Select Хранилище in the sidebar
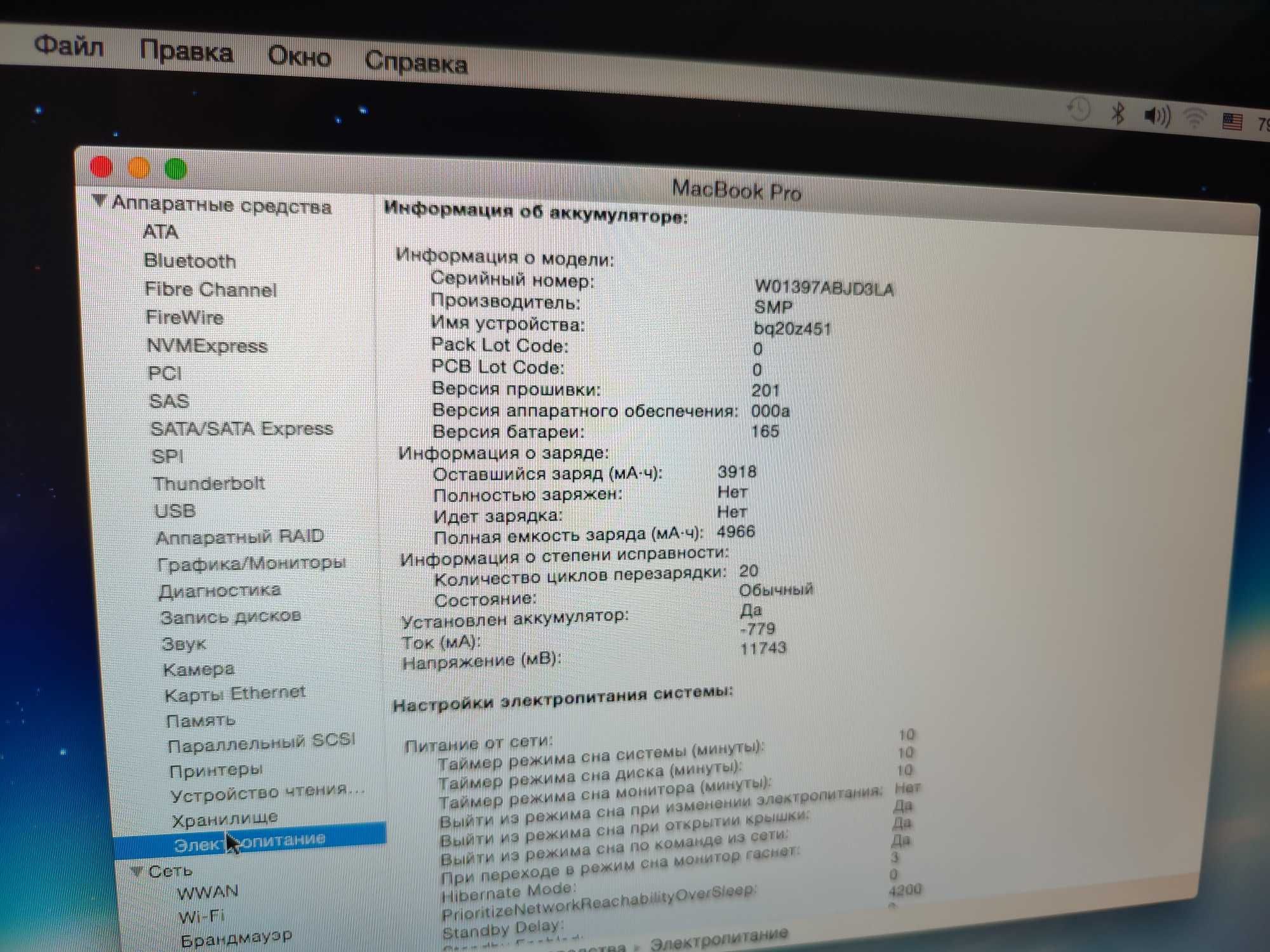Screen dimensions: 1270x952 (x=225, y=819)
